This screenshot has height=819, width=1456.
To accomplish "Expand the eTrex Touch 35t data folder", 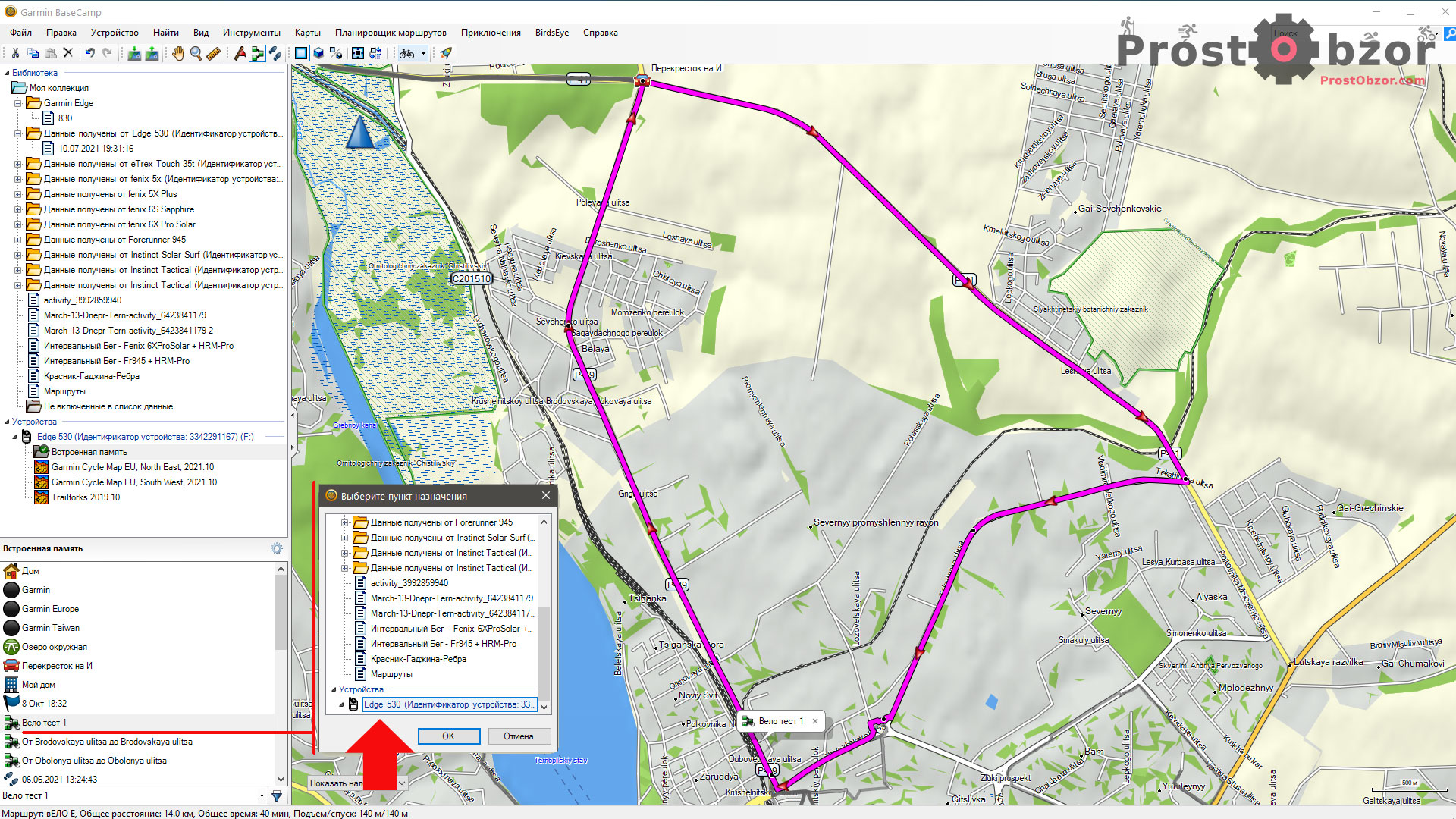I will [x=18, y=164].
